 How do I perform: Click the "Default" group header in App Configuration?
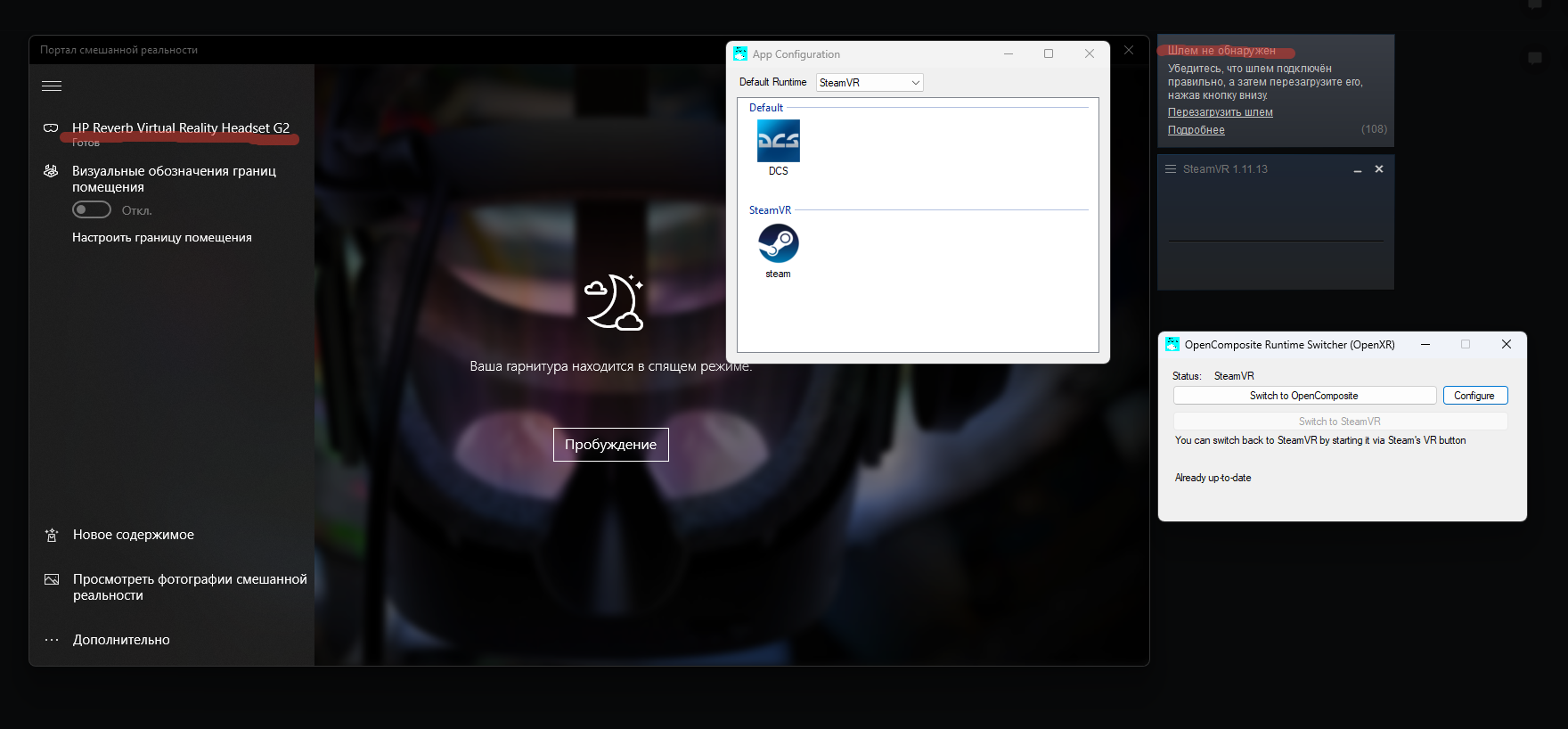pyautogui.click(x=766, y=108)
